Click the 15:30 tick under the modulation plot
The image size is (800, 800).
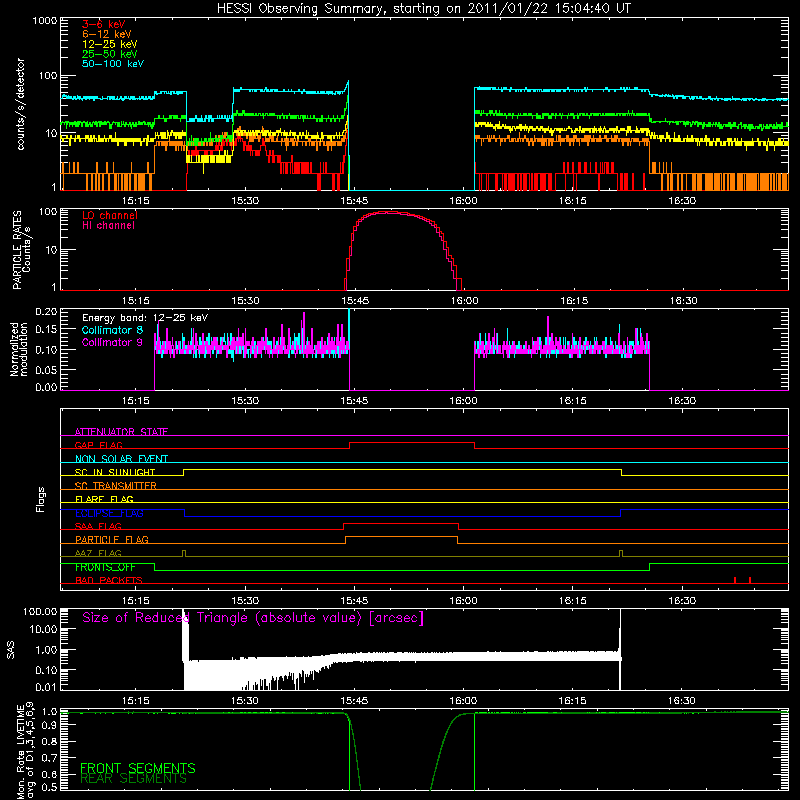pos(245,401)
